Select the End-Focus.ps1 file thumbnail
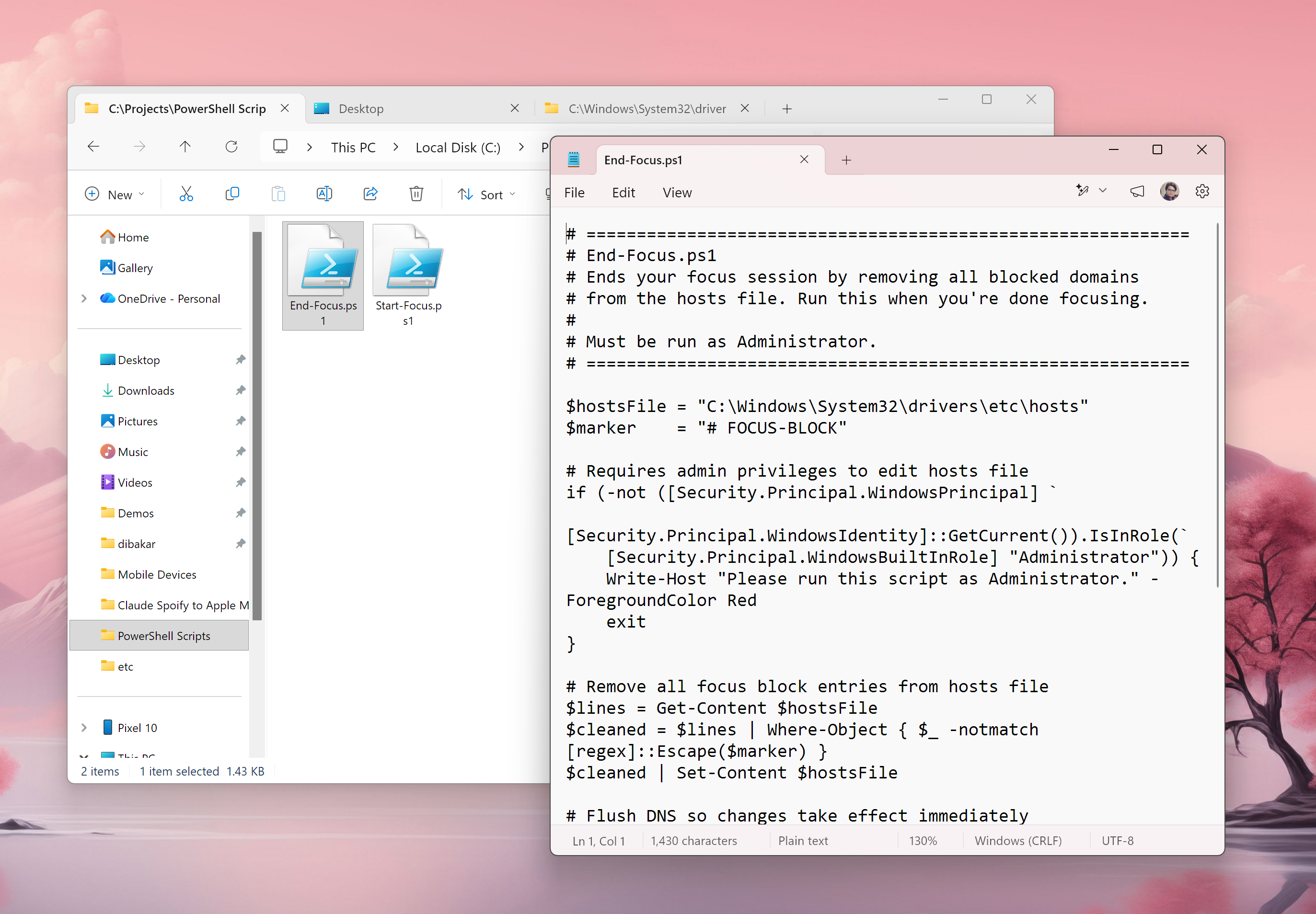This screenshot has width=1316, height=914. 323,275
